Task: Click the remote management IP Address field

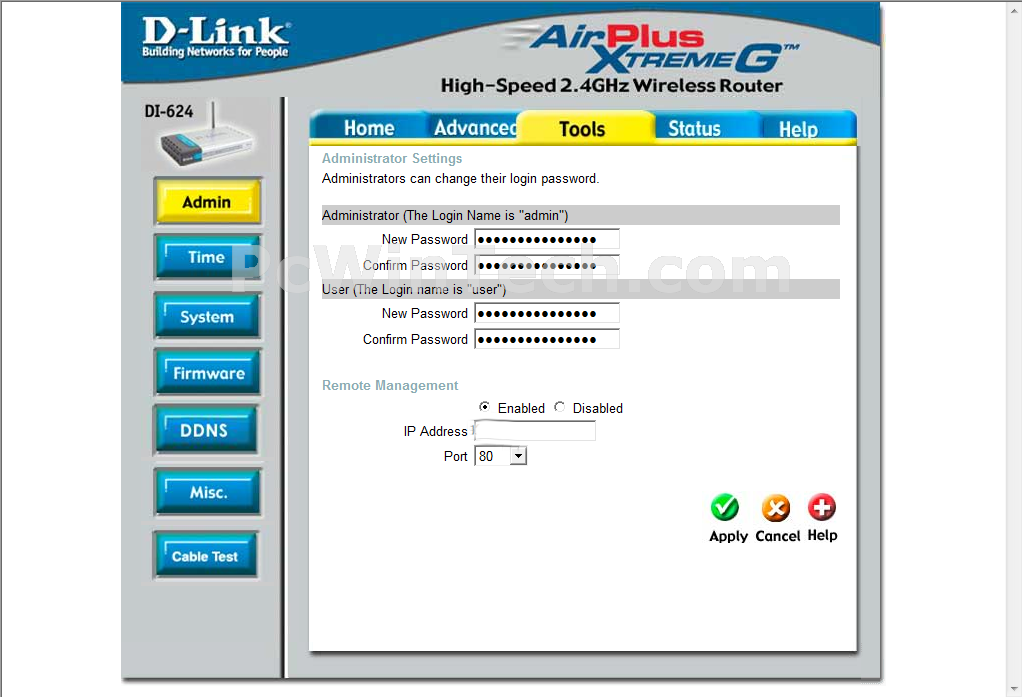Action: click(535, 430)
